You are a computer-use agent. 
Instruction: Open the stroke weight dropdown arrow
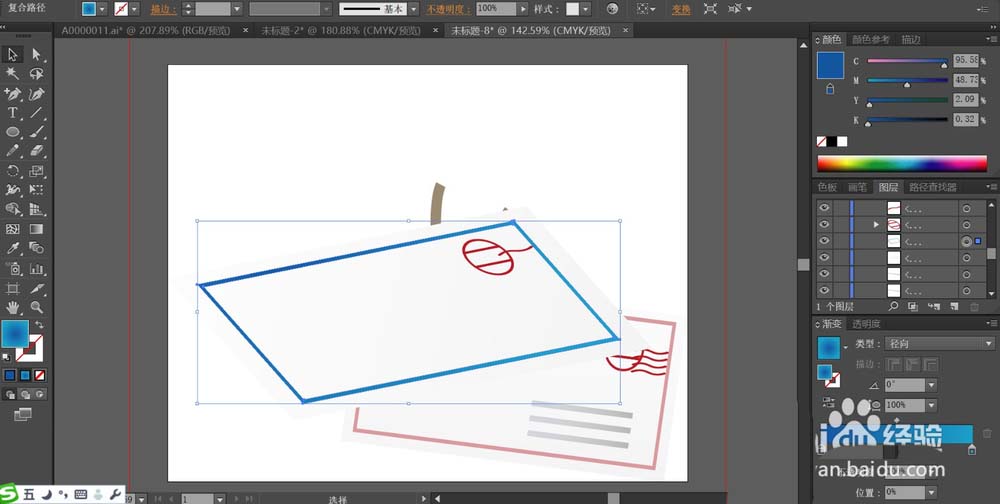237,9
